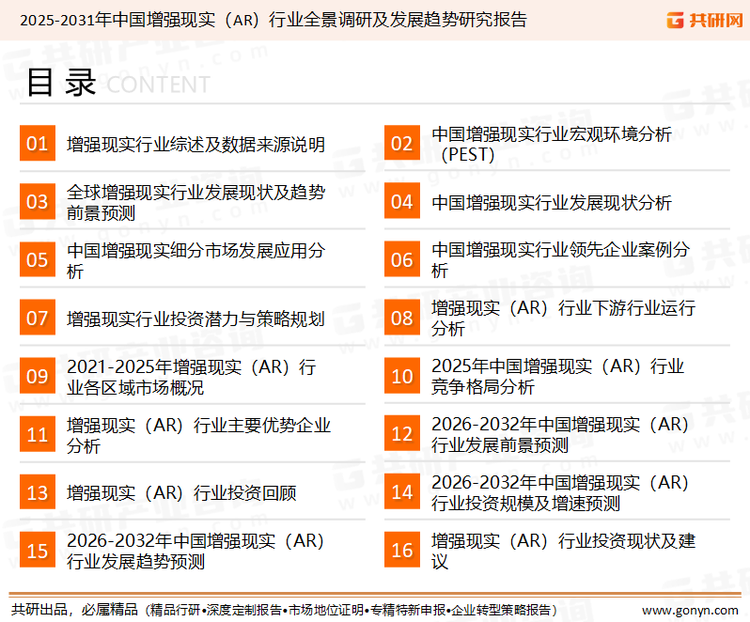Viewport: 750px width, 622px height.
Task: Select the orange 09 chapter number box
Action: (37, 376)
